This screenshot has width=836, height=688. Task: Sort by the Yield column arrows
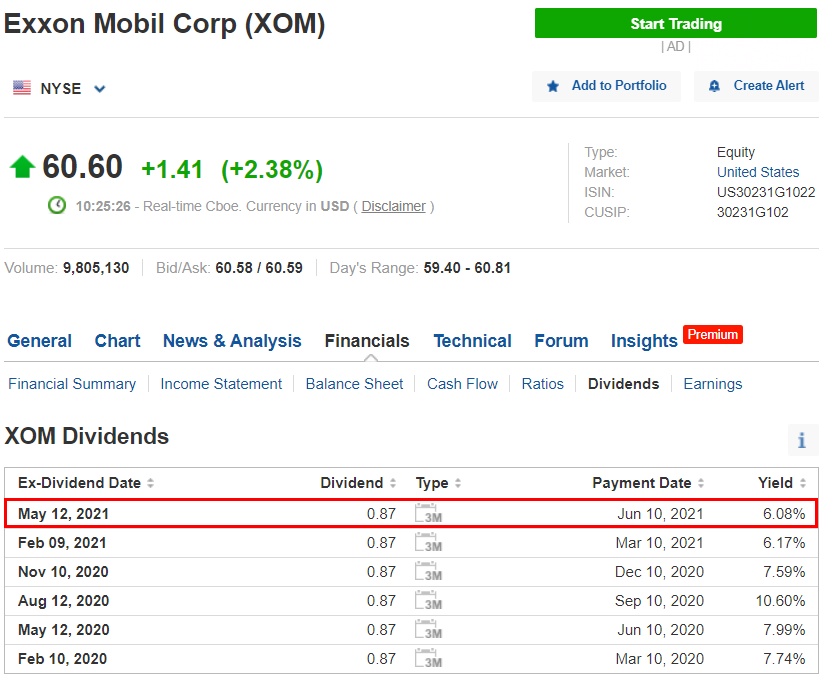pos(802,483)
